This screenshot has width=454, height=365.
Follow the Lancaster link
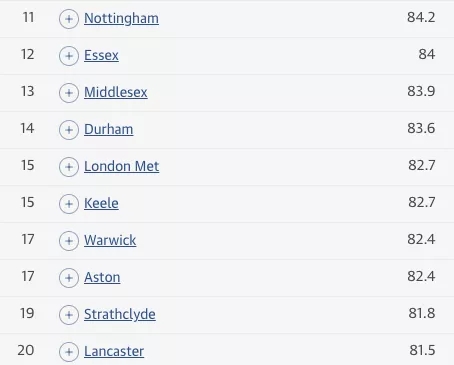[114, 351]
